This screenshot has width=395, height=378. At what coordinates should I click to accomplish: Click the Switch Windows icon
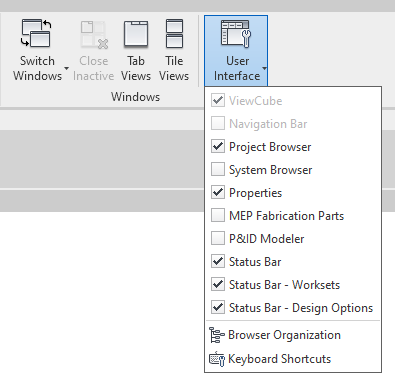pos(36,33)
